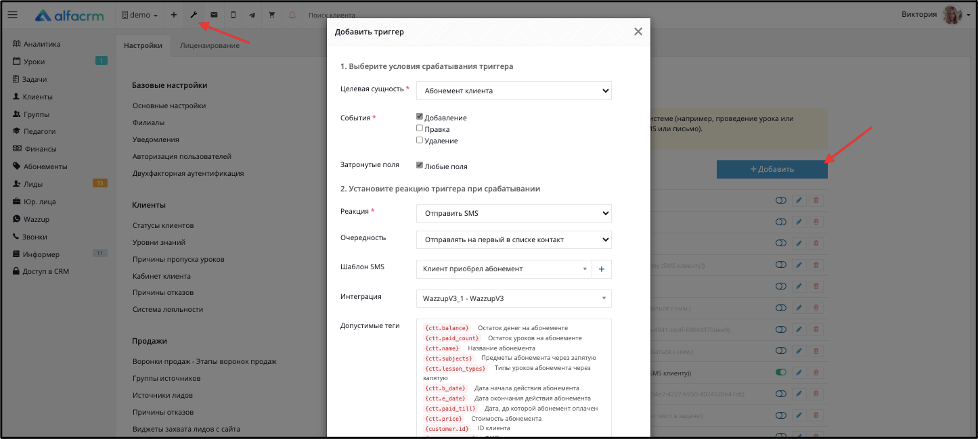Switch to the Настройки tab
This screenshot has height=439, width=979.
click(143, 46)
